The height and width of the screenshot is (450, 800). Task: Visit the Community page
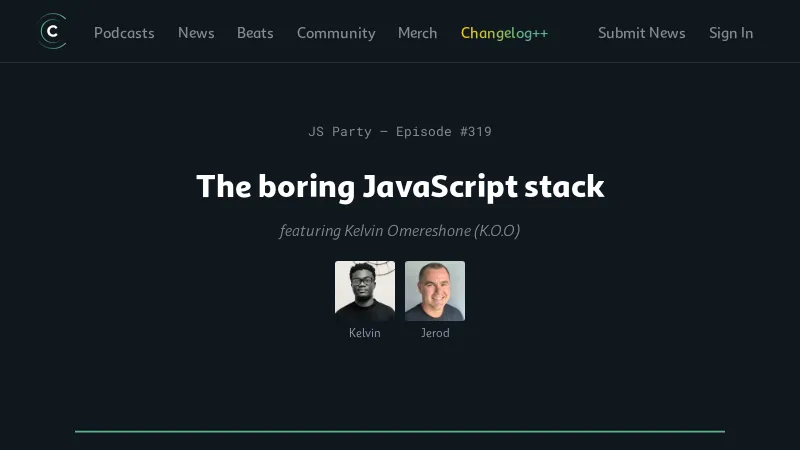(x=336, y=33)
